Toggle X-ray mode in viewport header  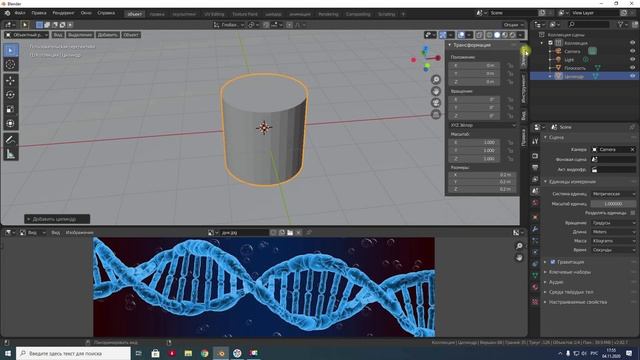coord(479,35)
